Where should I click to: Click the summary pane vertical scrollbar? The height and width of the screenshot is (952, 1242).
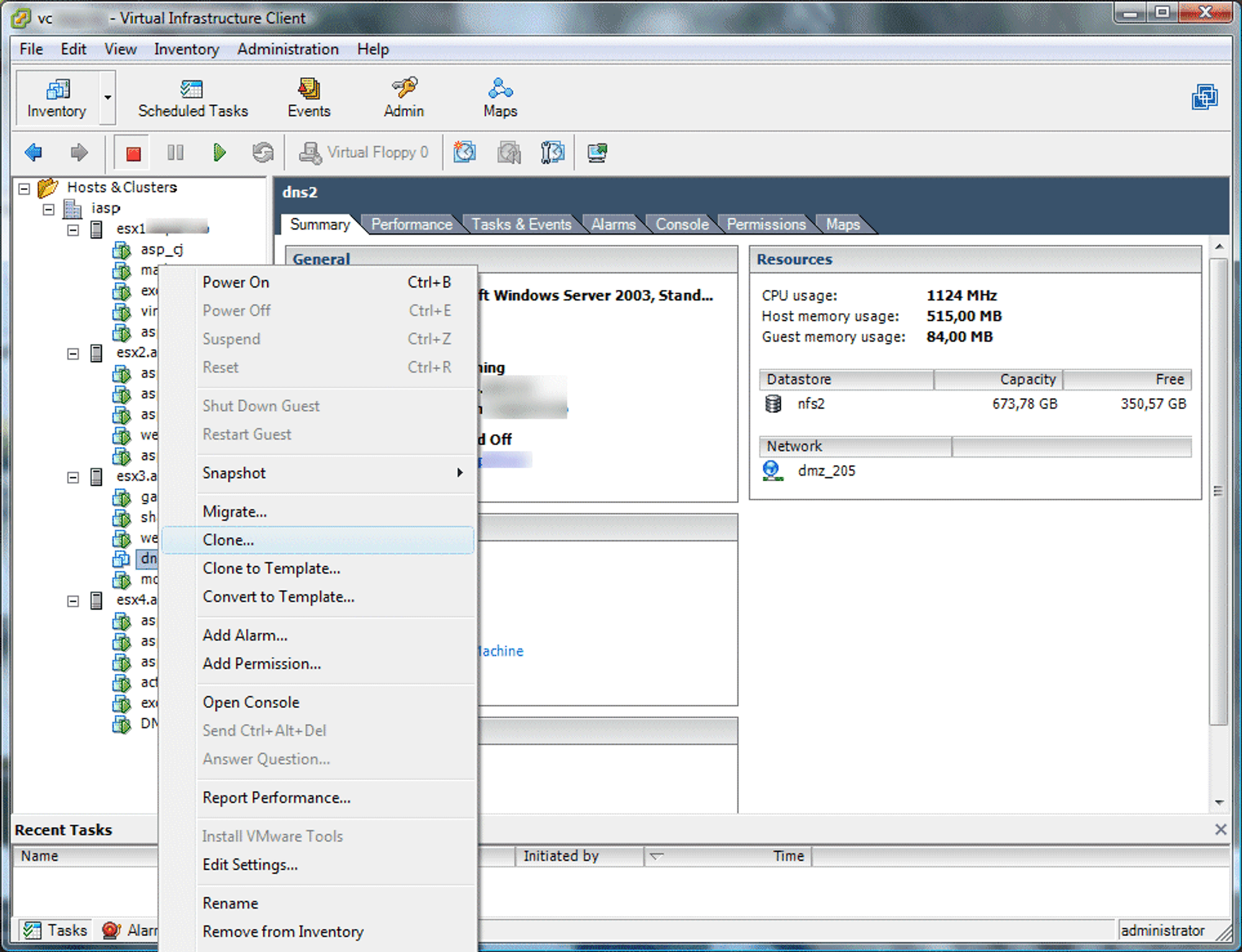pyautogui.click(x=1219, y=491)
